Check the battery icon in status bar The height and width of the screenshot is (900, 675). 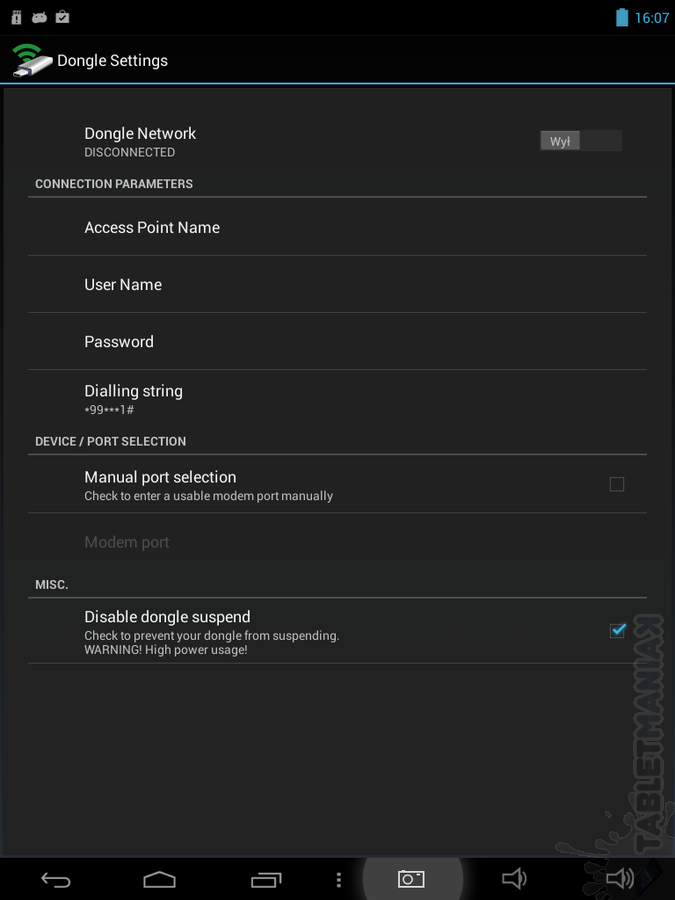pyautogui.click(x=622, y=17)
